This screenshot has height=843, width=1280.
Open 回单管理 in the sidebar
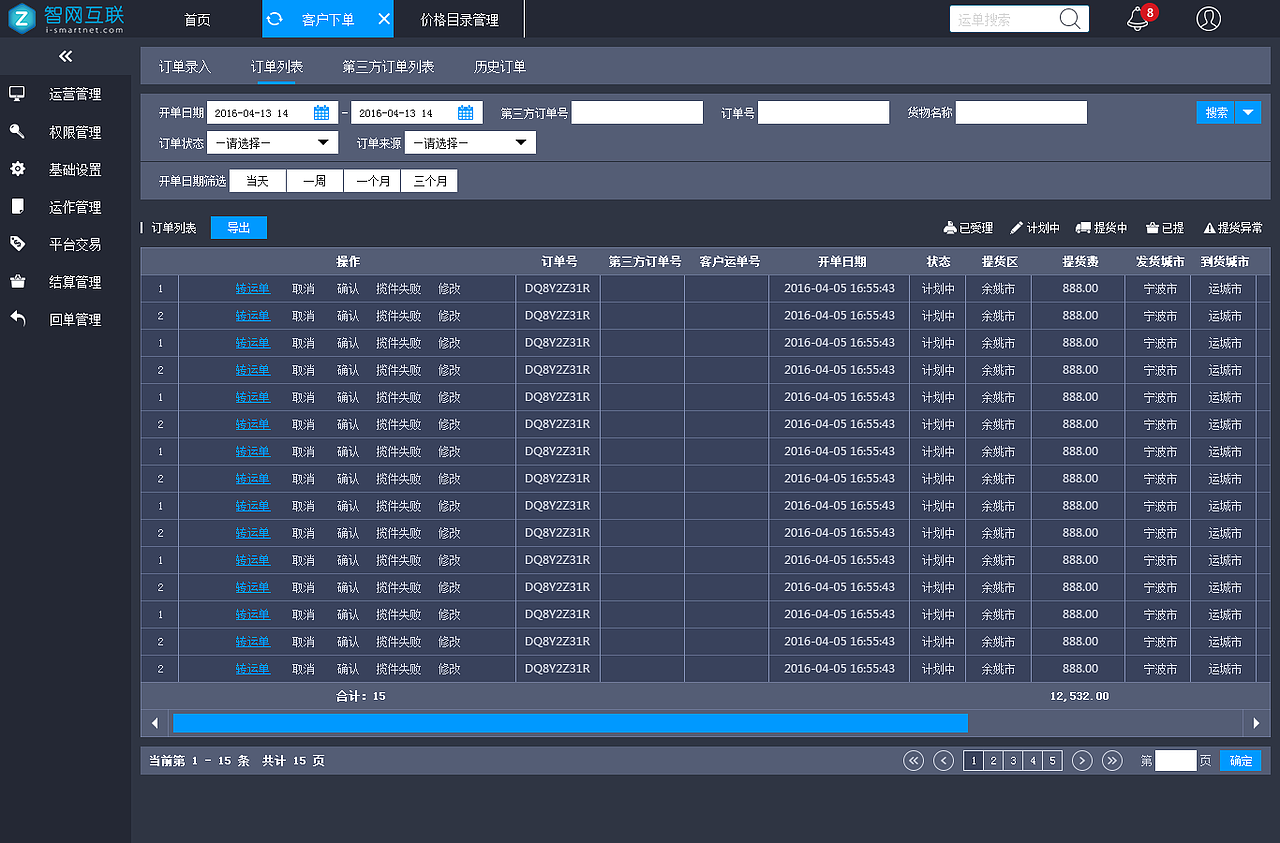[66, 320]
